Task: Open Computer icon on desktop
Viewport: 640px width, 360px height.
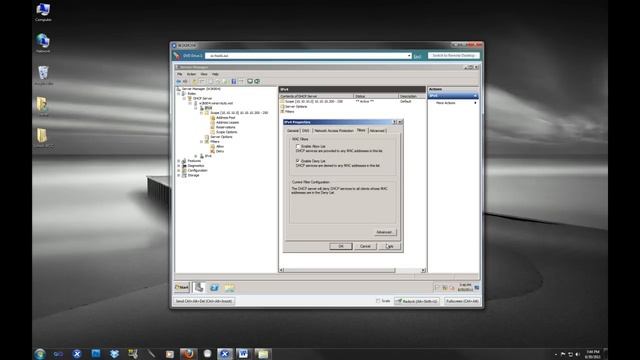Action: point(43,12)
